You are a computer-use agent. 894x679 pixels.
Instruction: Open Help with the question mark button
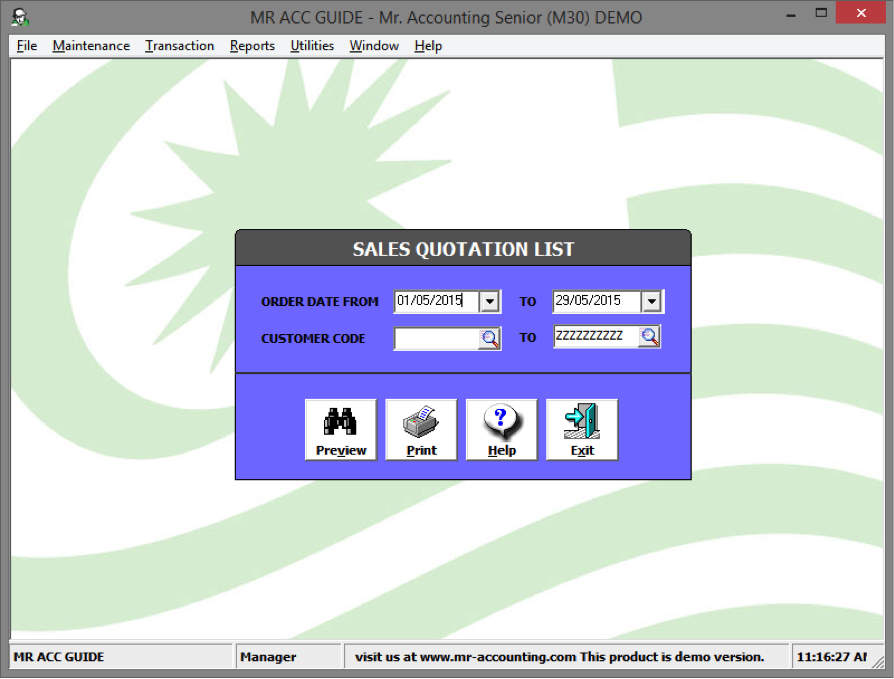pos(502,429)
